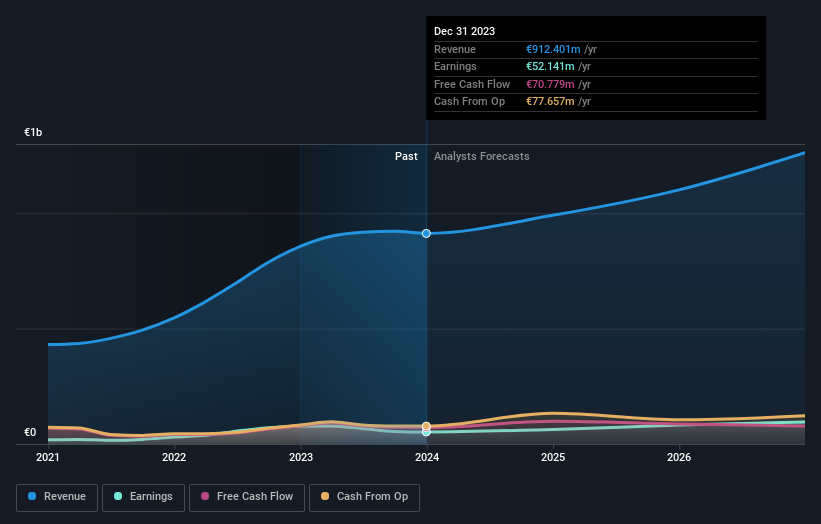This screenshot has height=524, width=821.
Task: Click the Analysts Forecasts label
Action: pos(482,157)
